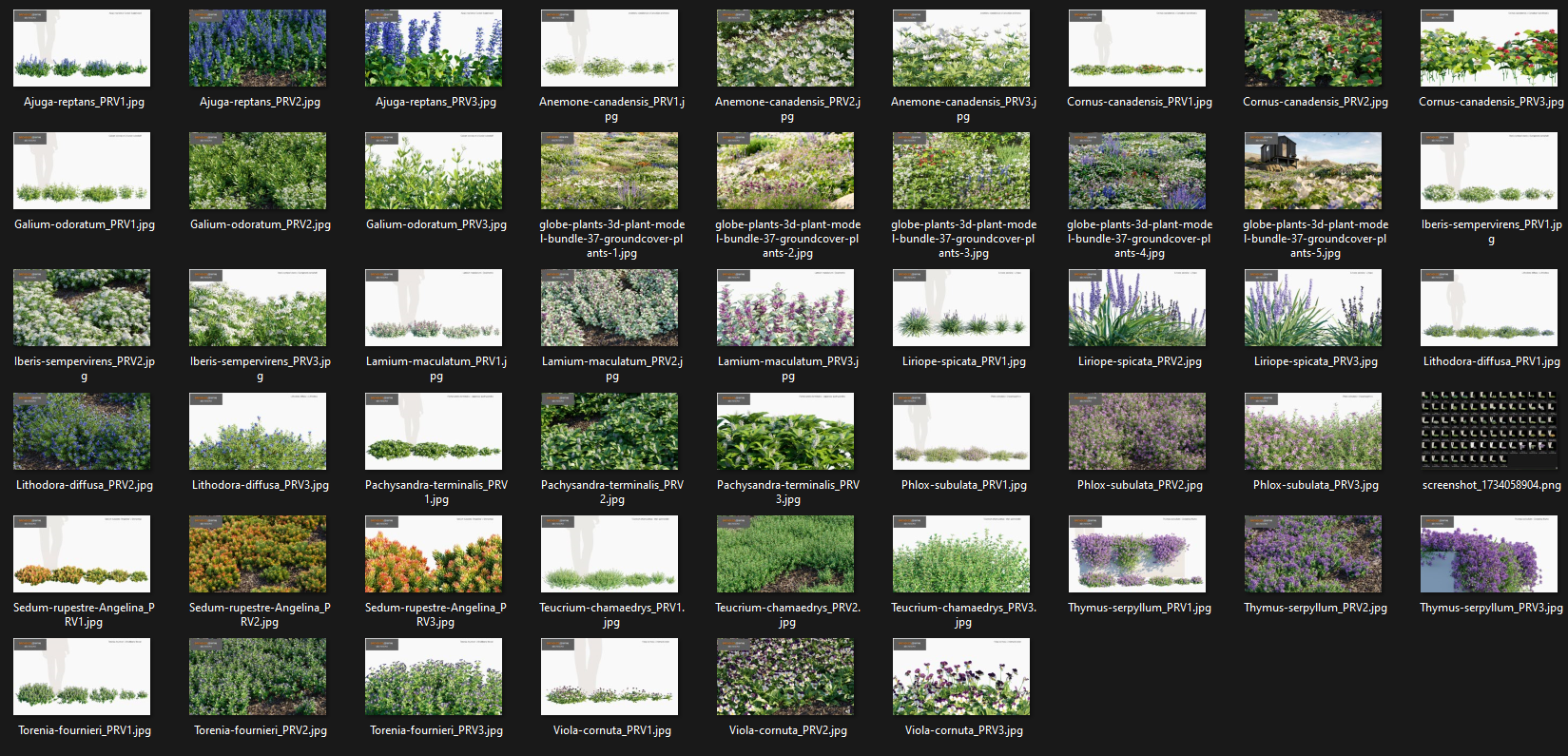Pick Sedum-rupestre-Angelina_PRV2.jpg orange plant thumbnail
The height and width of the screenshot is (756, 1568).
pyautogui.click(x=258, y=554)
